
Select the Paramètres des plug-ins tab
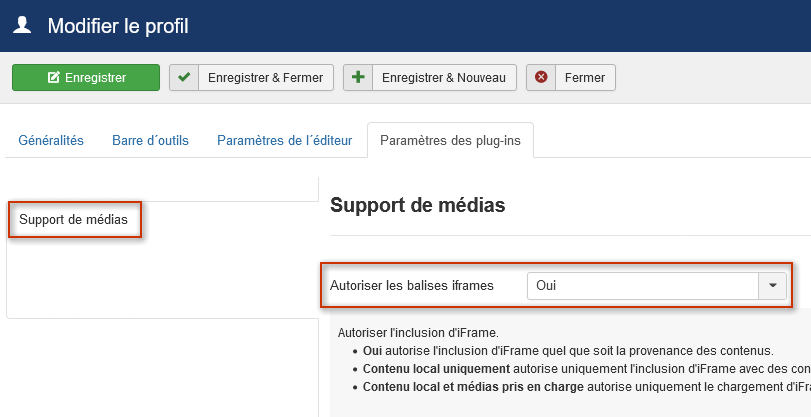click(450, 141)
